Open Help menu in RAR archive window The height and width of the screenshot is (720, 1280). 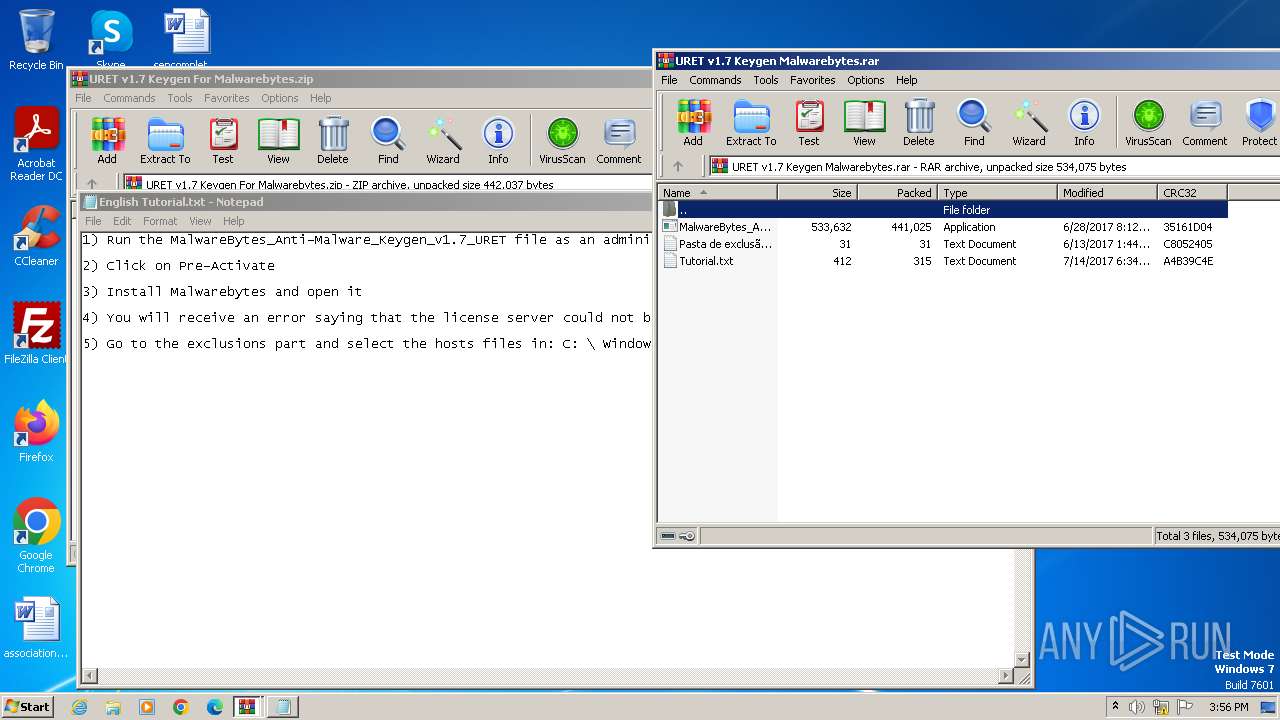tap(907, 80)
